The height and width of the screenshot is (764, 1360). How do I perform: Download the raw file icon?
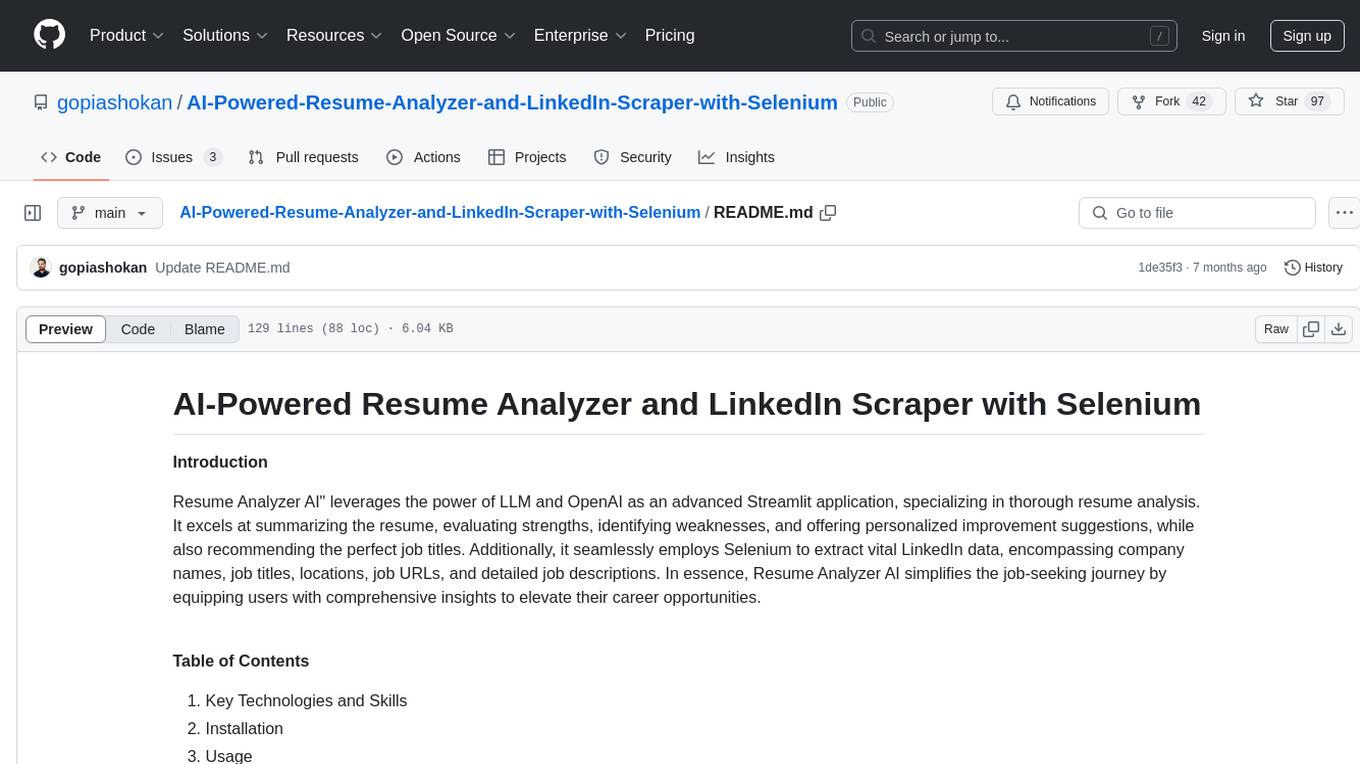tap(1339, 329)
